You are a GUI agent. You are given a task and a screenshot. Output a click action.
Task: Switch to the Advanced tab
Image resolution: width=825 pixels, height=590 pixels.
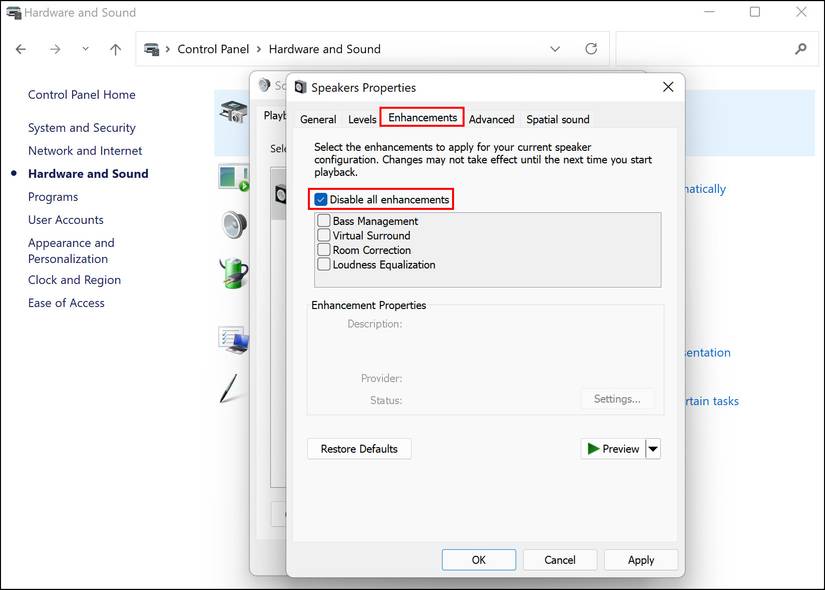[491, 119]
